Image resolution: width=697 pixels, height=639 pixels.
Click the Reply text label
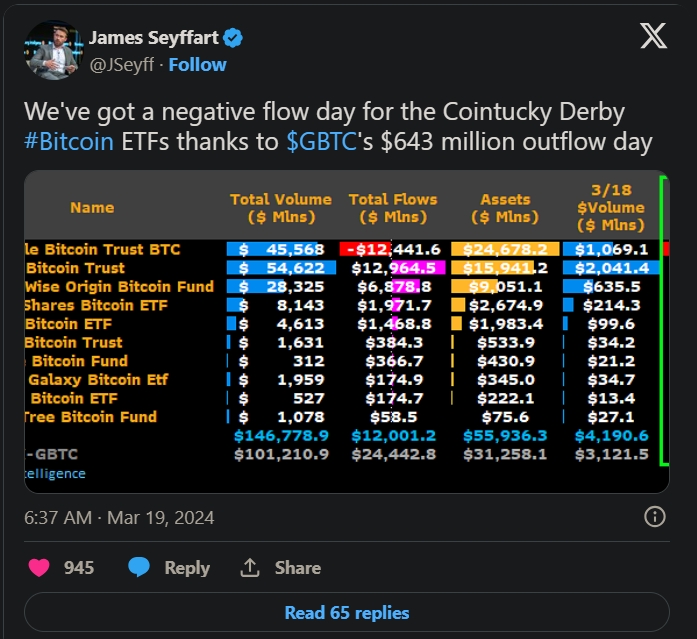[187, 567]
